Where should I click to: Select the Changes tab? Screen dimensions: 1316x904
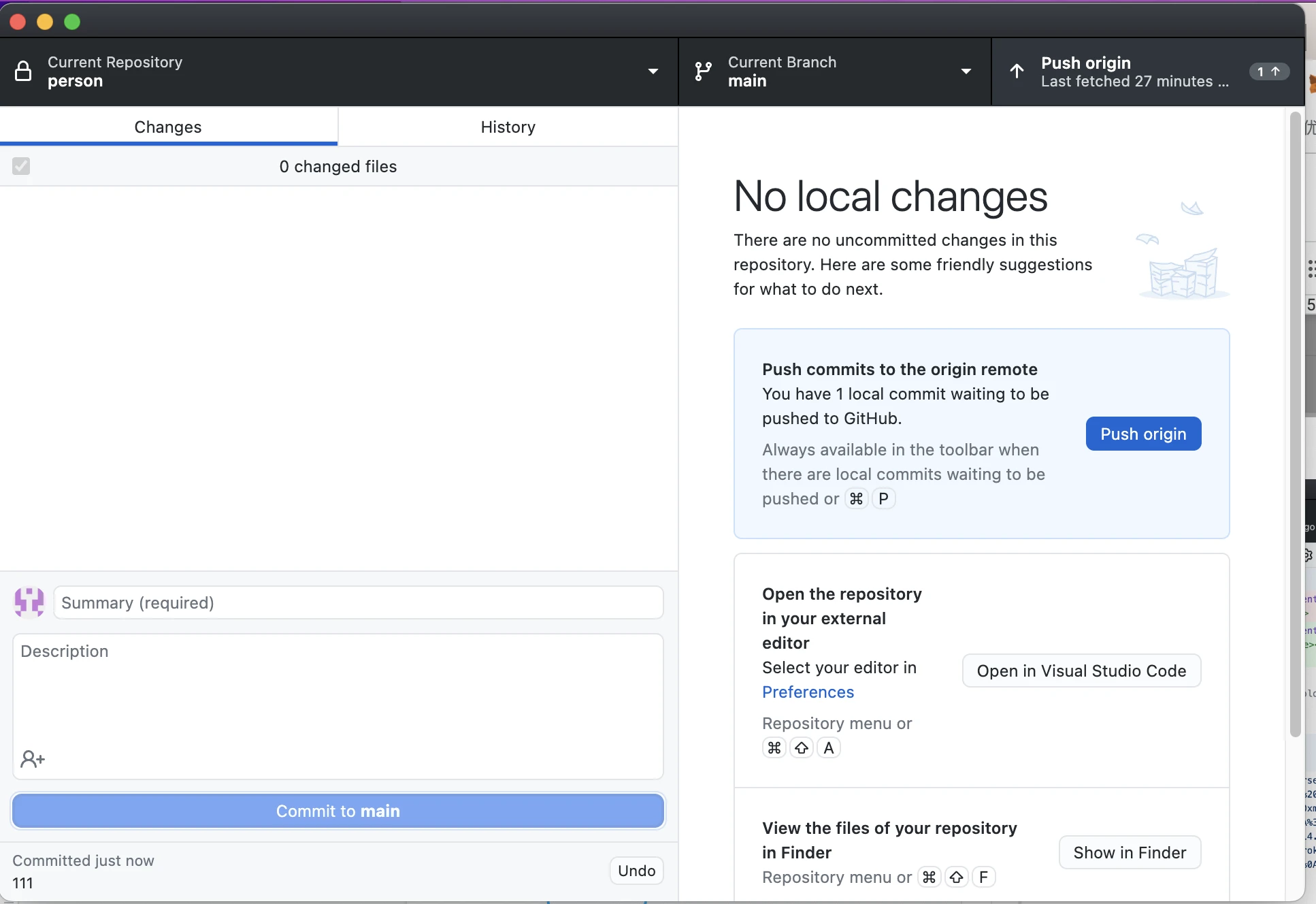168,127
